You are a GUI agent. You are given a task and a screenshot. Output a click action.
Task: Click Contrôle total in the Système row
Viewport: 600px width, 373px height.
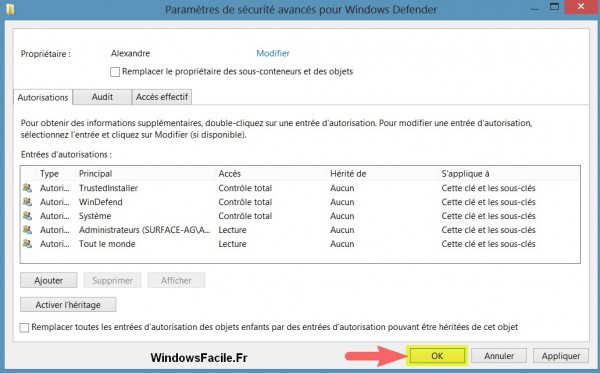click(x=245, y=216)
